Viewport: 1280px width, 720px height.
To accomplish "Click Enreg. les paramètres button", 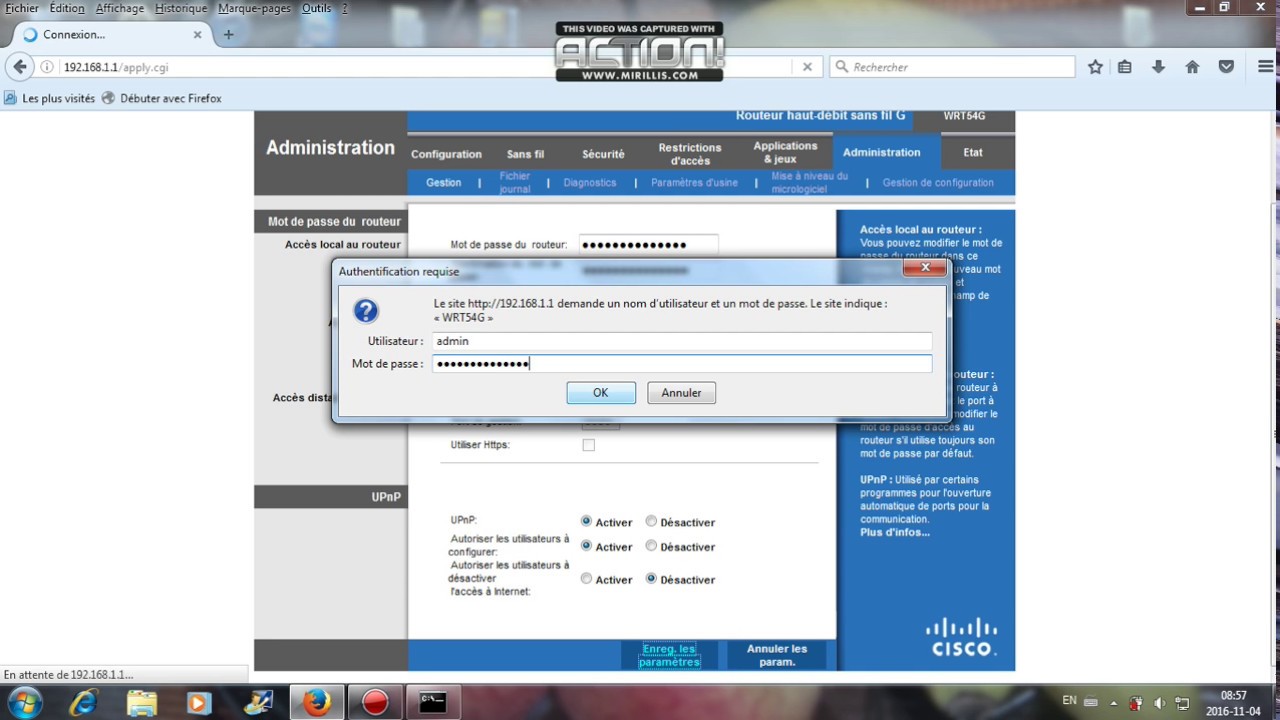I will (669, 655).
